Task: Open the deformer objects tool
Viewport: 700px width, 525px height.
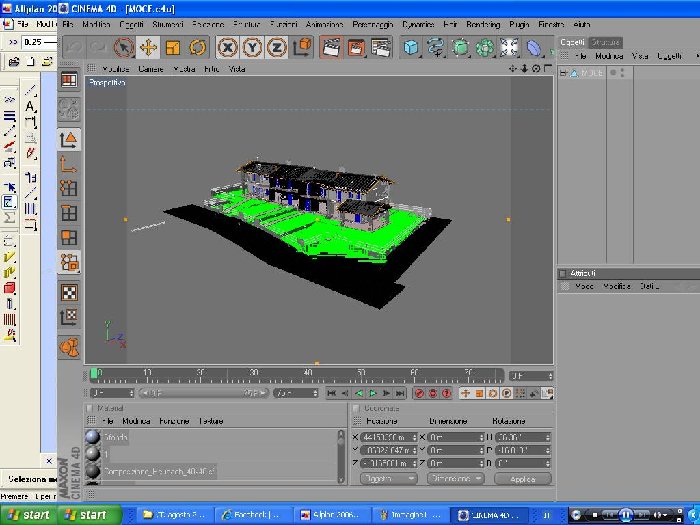Action: (x=534, y=47)
